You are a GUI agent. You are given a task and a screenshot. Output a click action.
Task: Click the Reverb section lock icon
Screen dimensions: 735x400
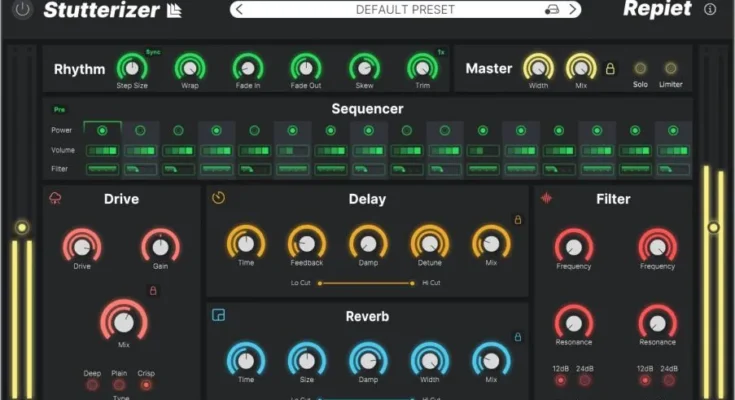click(518, 337)
